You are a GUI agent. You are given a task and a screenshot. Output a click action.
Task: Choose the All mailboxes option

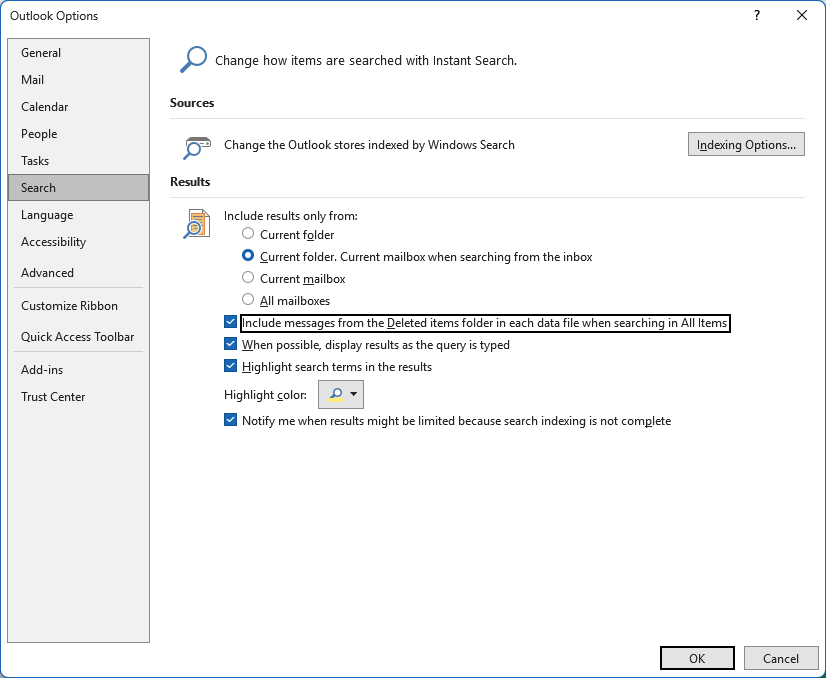[x=248, y=300]
